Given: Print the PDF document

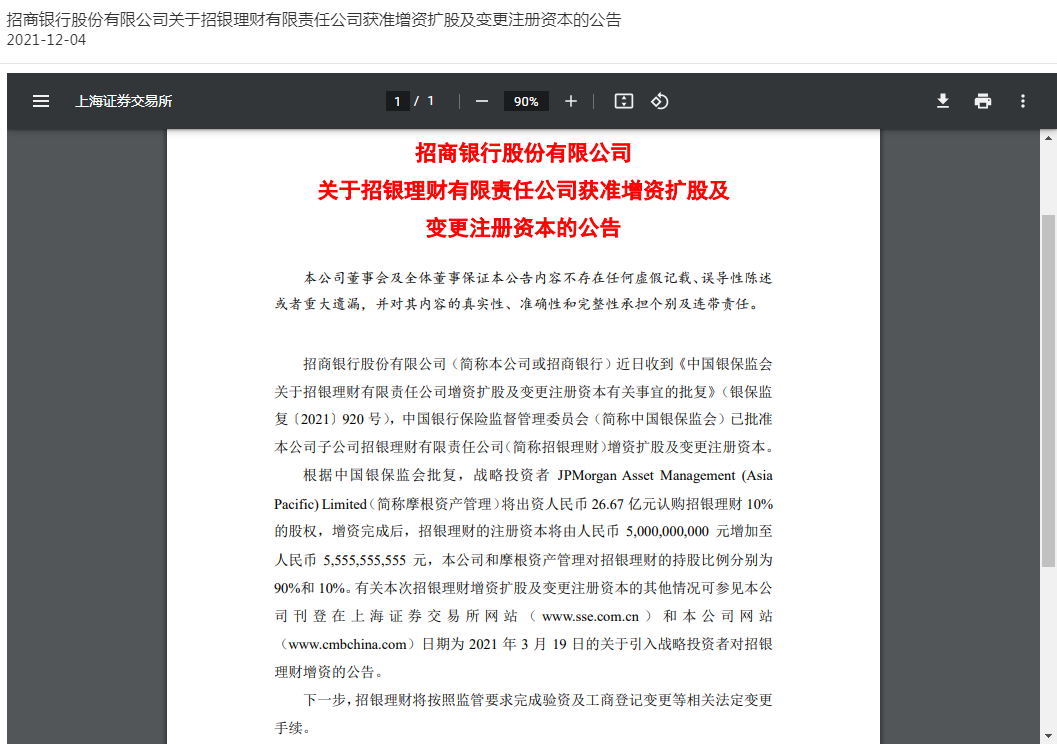Looking at the screenshot, I should coord(983,101).
